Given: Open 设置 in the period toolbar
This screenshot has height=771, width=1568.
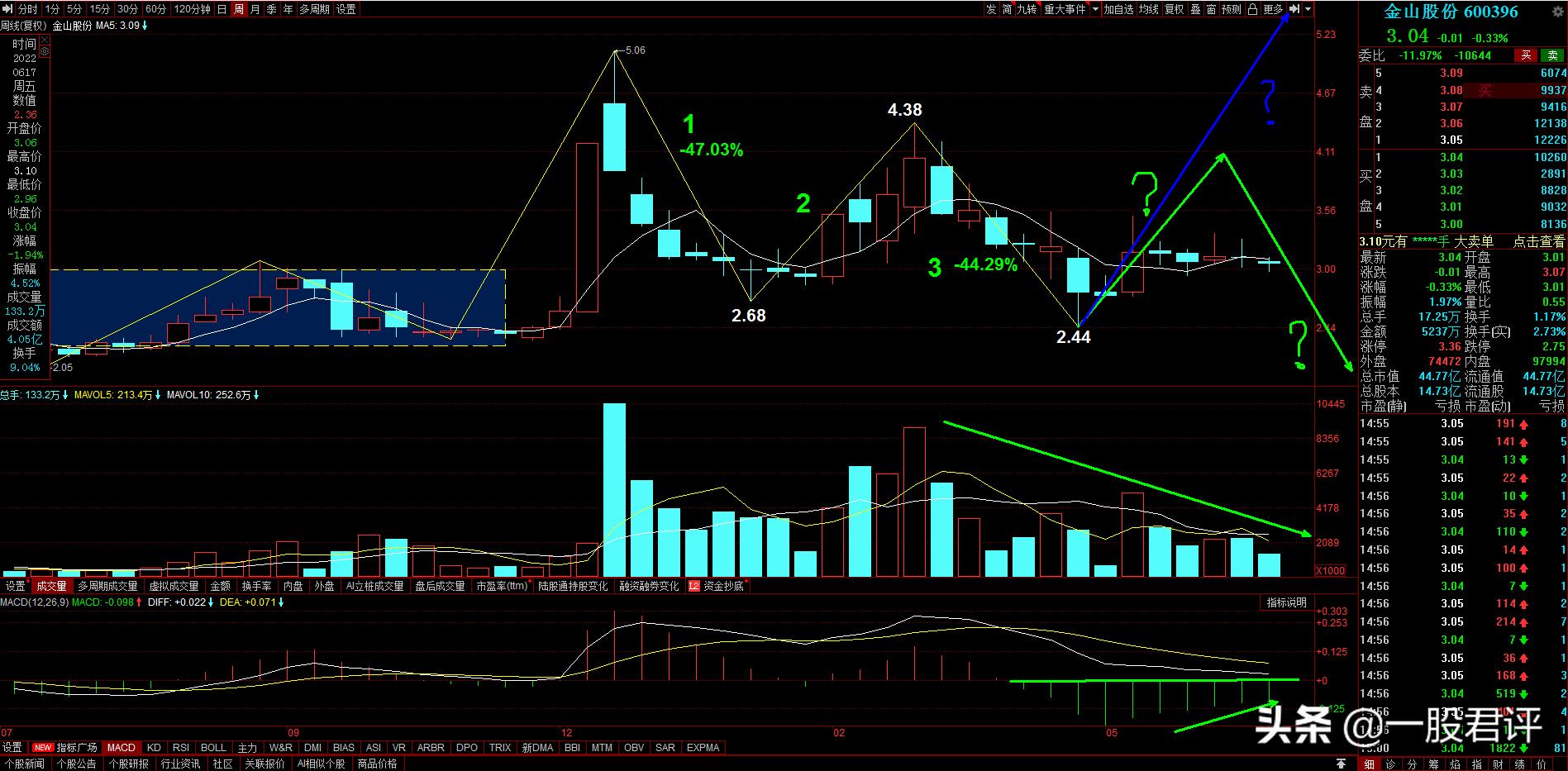Looking at the screenshot, I should (346, 9).
